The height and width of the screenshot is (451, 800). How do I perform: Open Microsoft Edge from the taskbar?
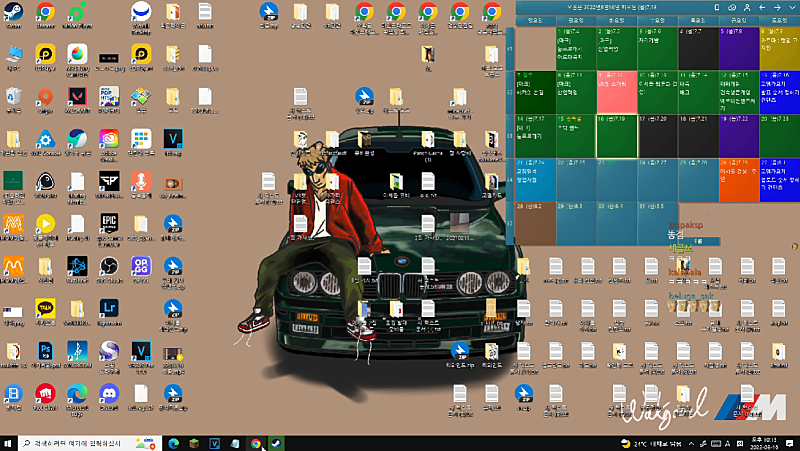tap(173, 443)
